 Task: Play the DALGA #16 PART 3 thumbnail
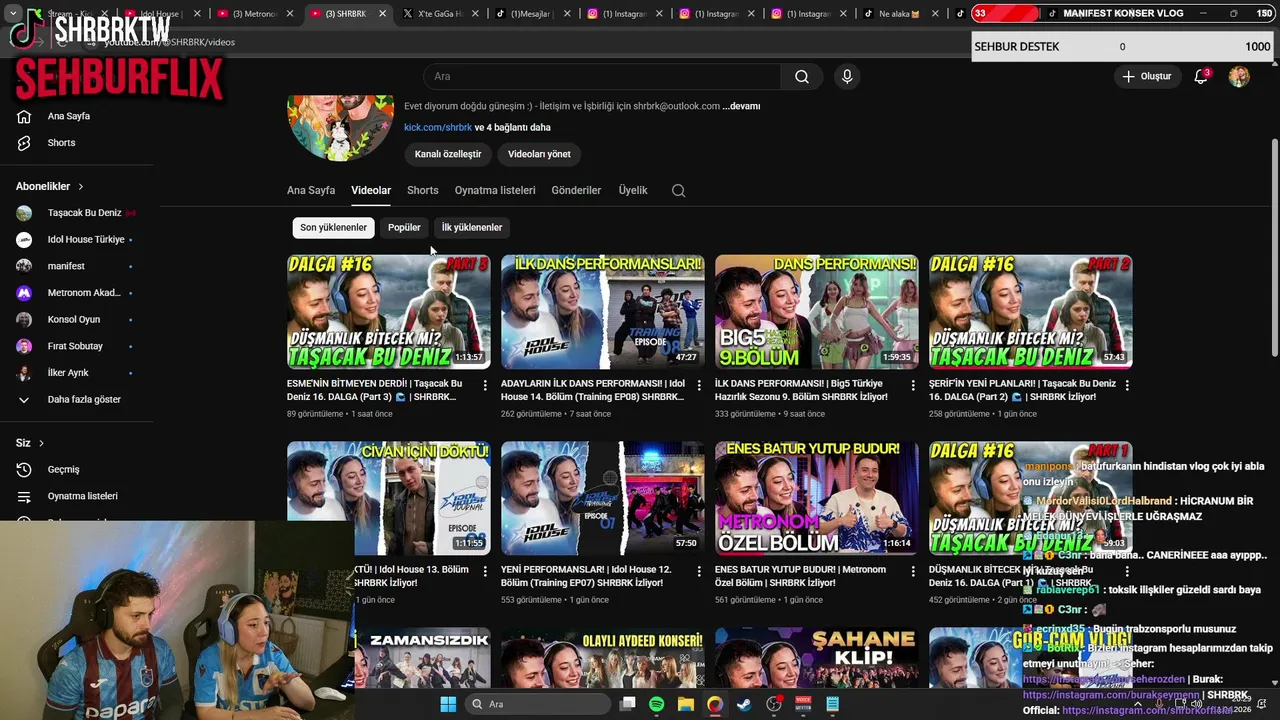(389, 312)
